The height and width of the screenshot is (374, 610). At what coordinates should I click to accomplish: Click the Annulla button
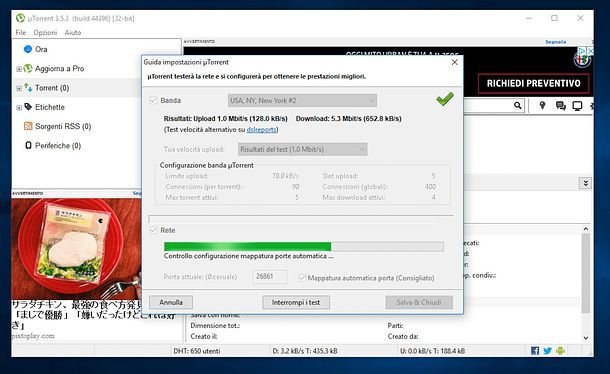pyautogui.click(x=171, y=302)
